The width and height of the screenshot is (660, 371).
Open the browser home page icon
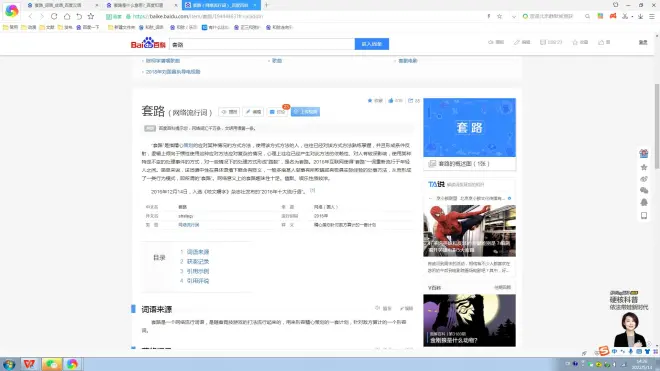coord(67,16)
